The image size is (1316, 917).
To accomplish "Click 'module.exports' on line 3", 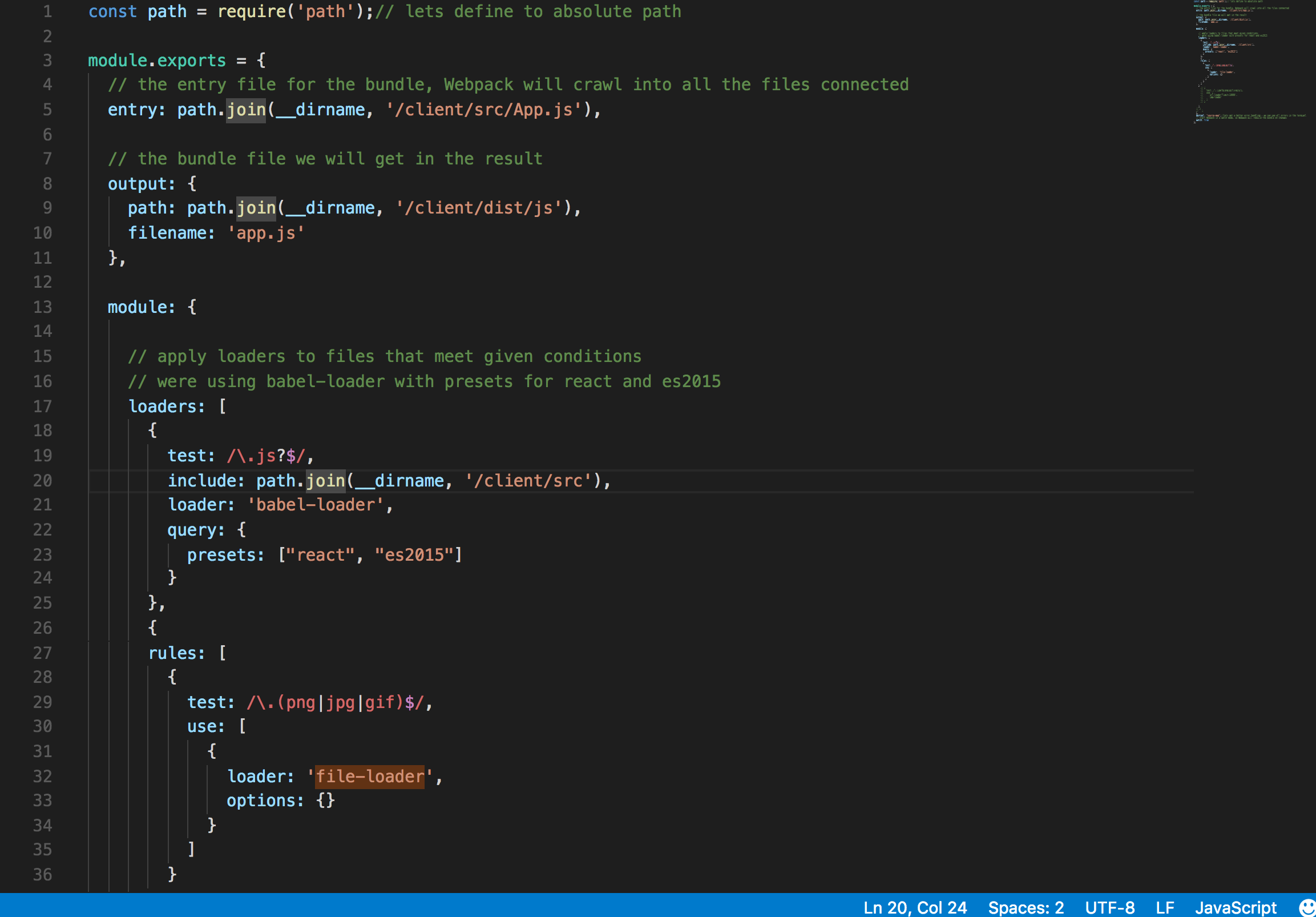I will 156,60.
